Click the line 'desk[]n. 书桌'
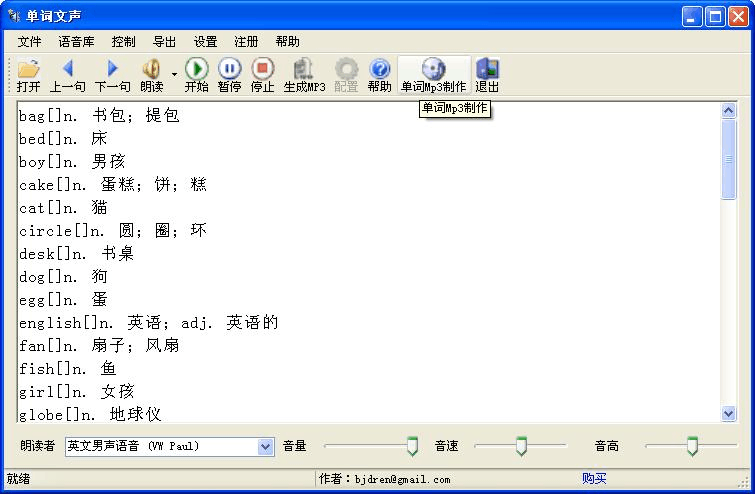This screenshot has height=494, width=755. [x=76, y=254]
